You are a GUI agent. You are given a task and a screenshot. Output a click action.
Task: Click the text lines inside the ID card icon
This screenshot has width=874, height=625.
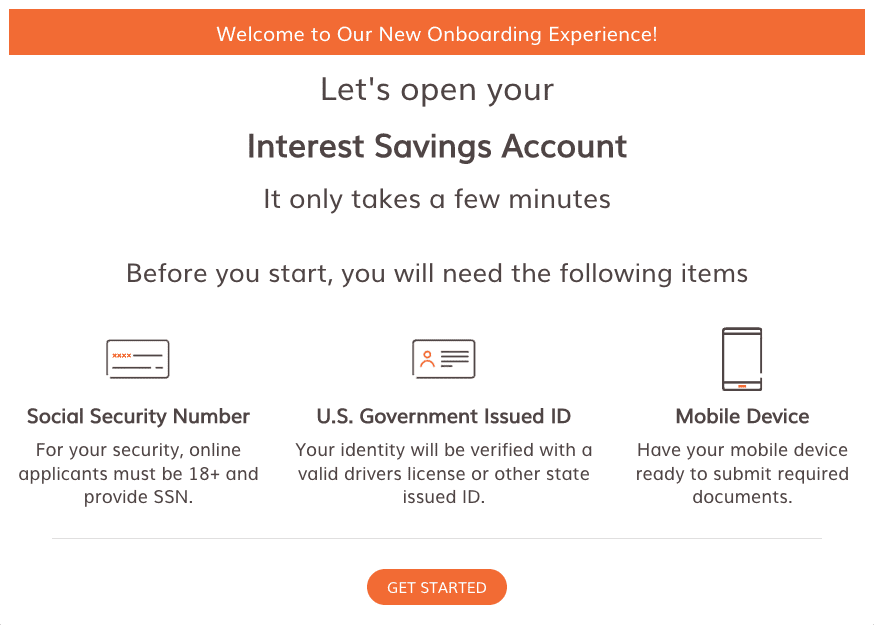[455, 358]
